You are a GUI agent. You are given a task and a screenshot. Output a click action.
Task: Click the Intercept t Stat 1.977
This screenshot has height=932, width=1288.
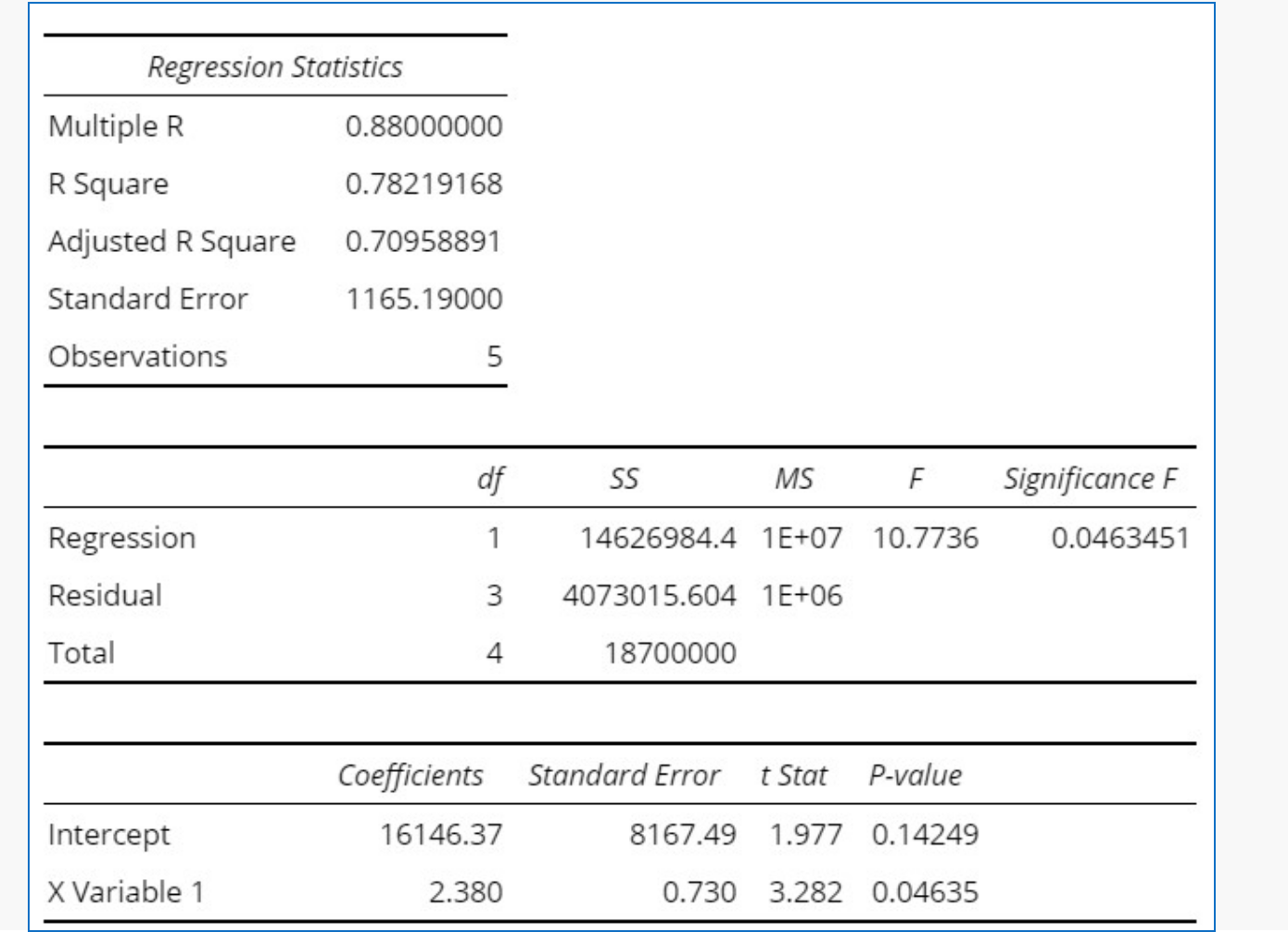(x=805, y=834)
